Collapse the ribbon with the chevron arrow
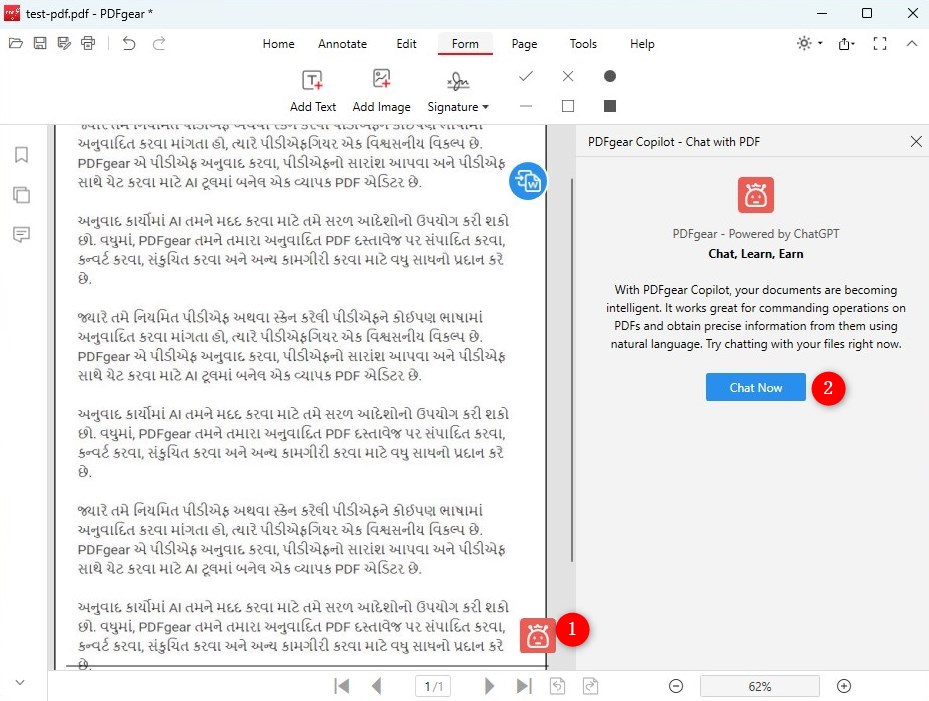 (x=911, y=44)
